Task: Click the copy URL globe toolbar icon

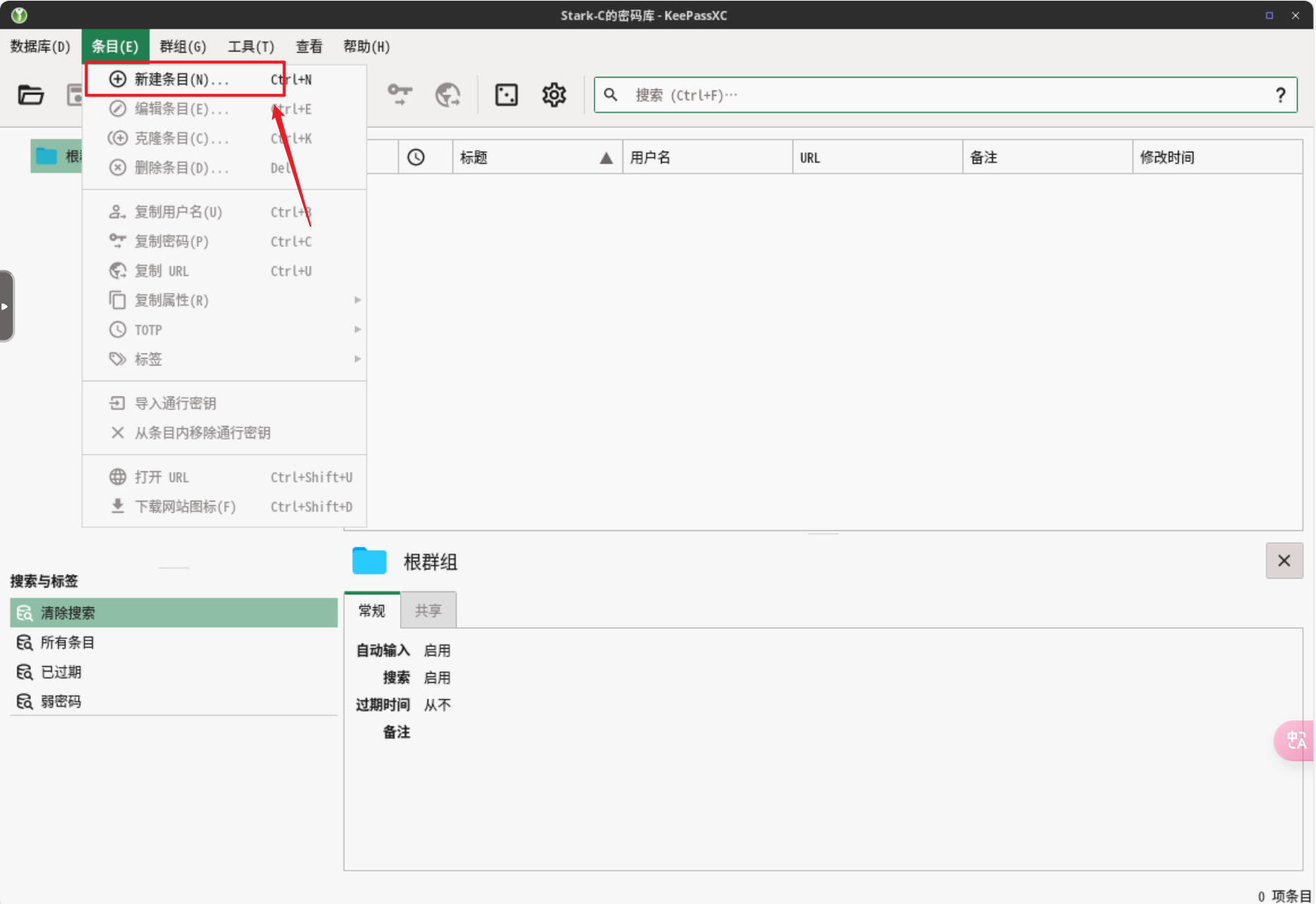Action: pyautogui.click(x=448, y=95)
